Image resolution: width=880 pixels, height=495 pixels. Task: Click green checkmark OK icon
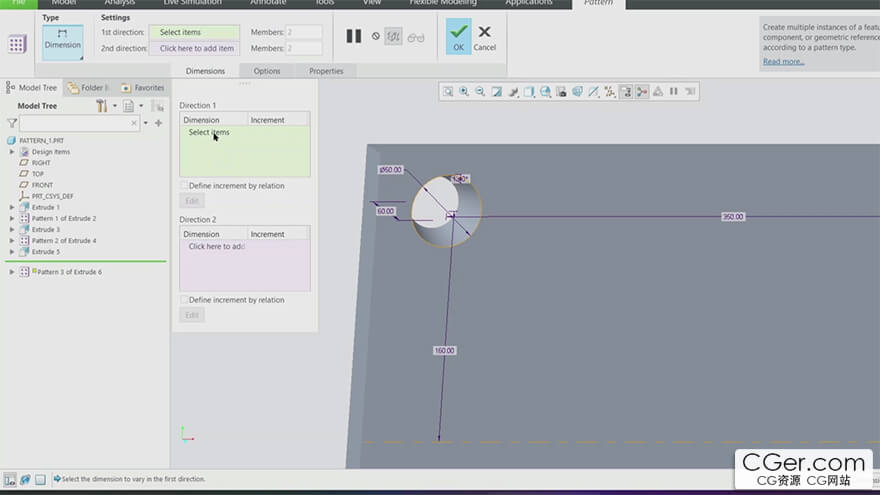point(458,35)
